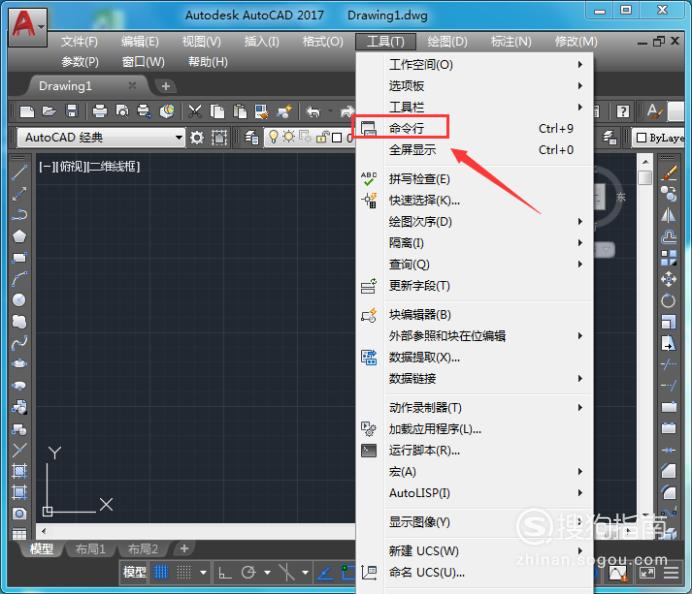The height and width of the screenshot is (594, 692).
Task: Click the Copy icon in toolbar
Action: 217,112
